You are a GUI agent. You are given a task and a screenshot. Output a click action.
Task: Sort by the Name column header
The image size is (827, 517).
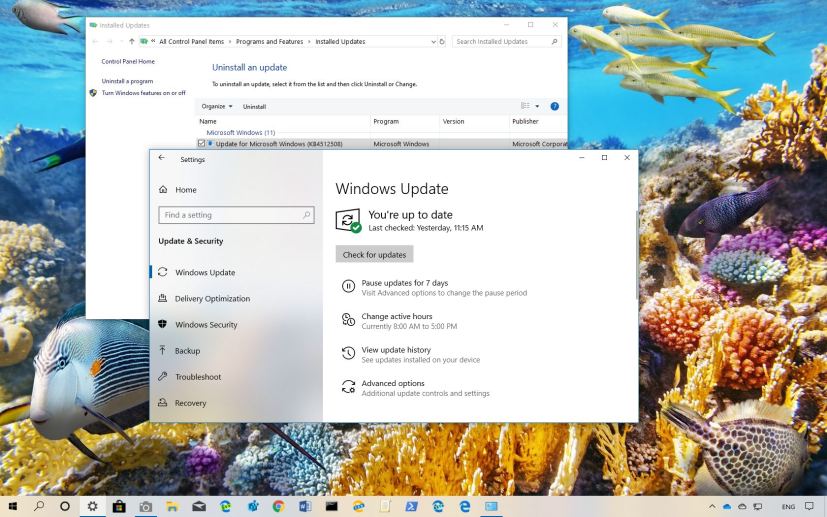(x=208, y=121)
